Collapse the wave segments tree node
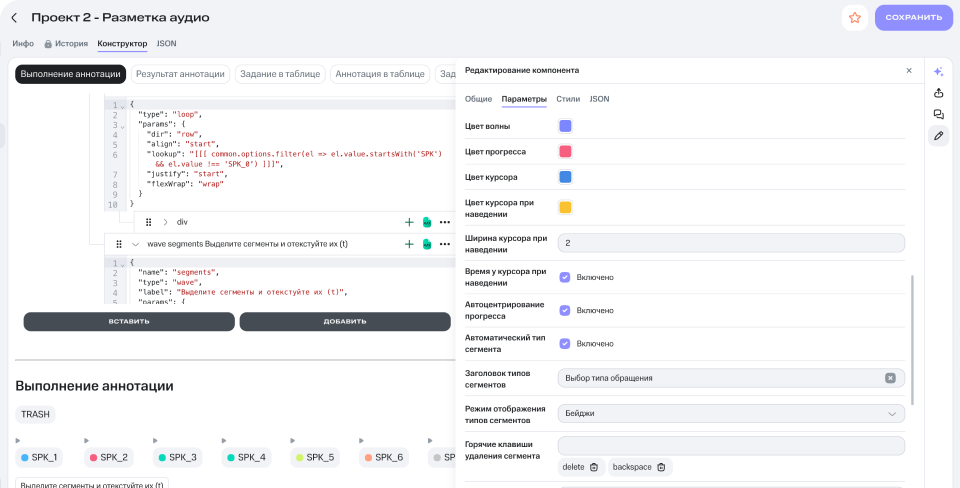 (x=136, y=244)
